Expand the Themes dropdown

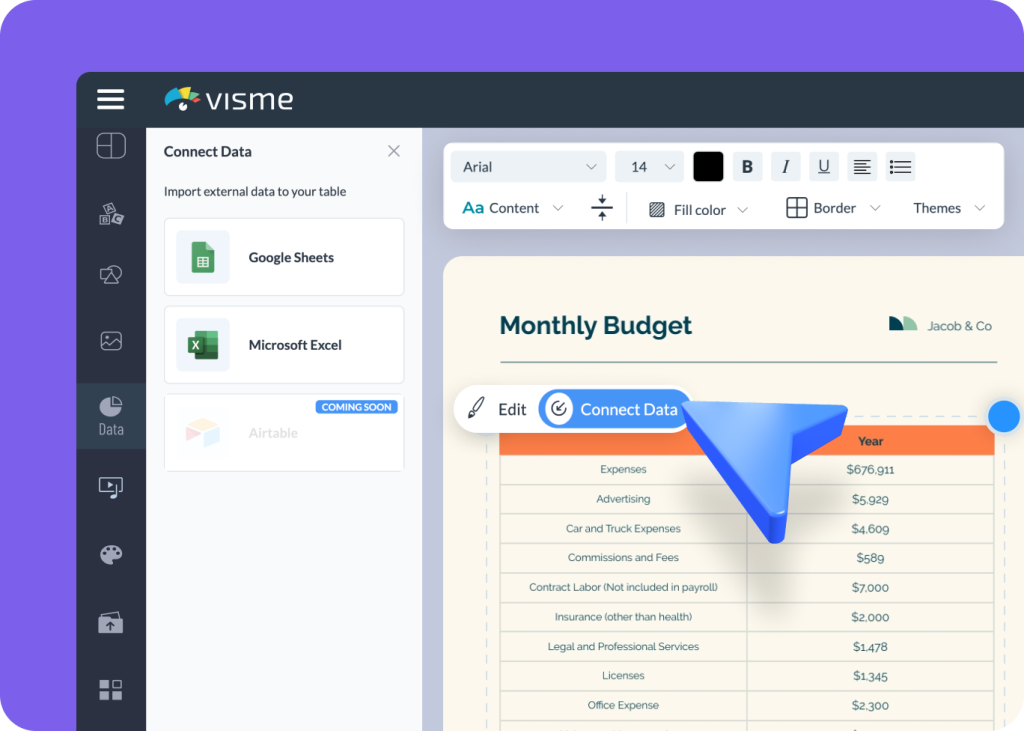pyautogui.click(x=947, y=208)
